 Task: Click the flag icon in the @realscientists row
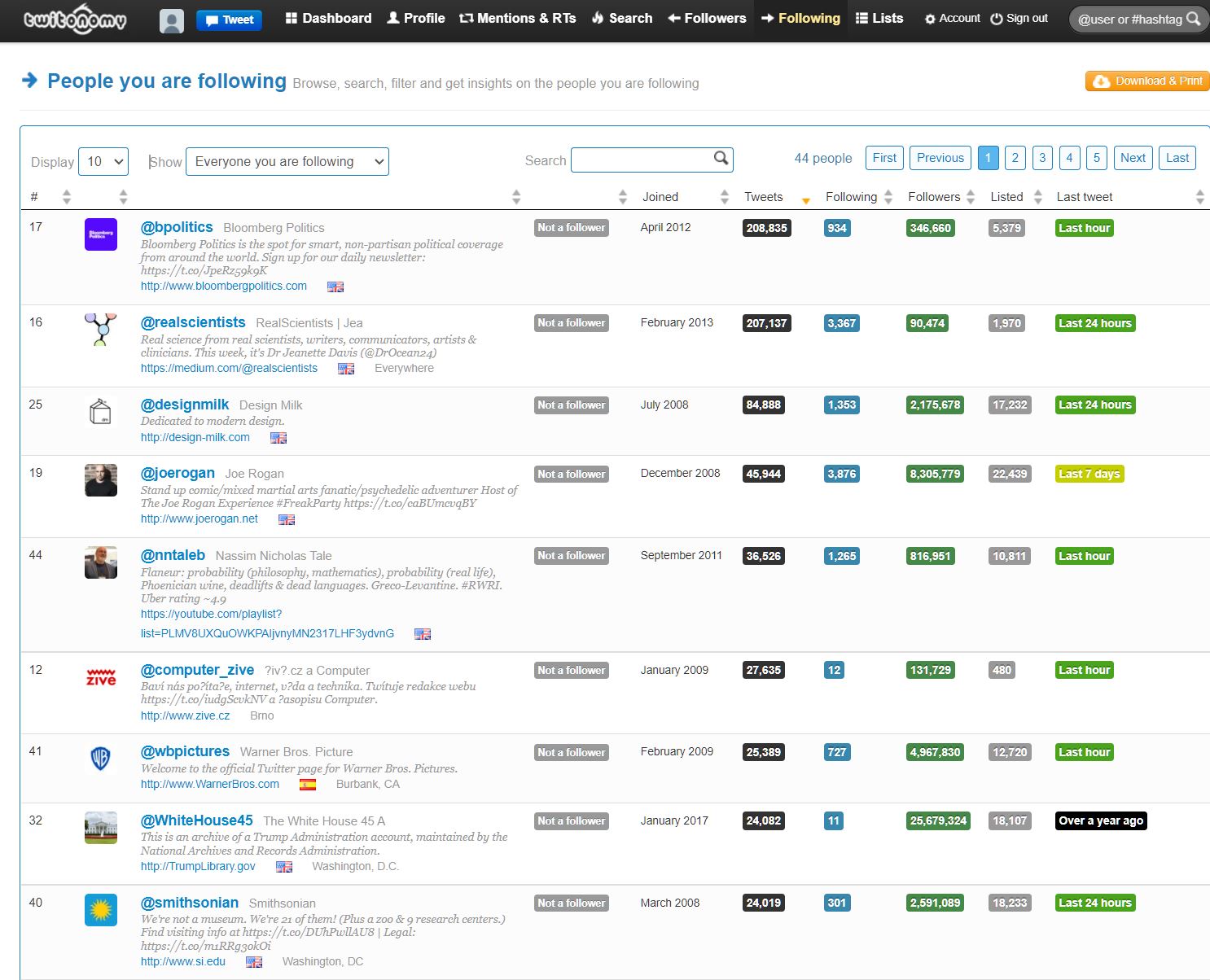346,369
